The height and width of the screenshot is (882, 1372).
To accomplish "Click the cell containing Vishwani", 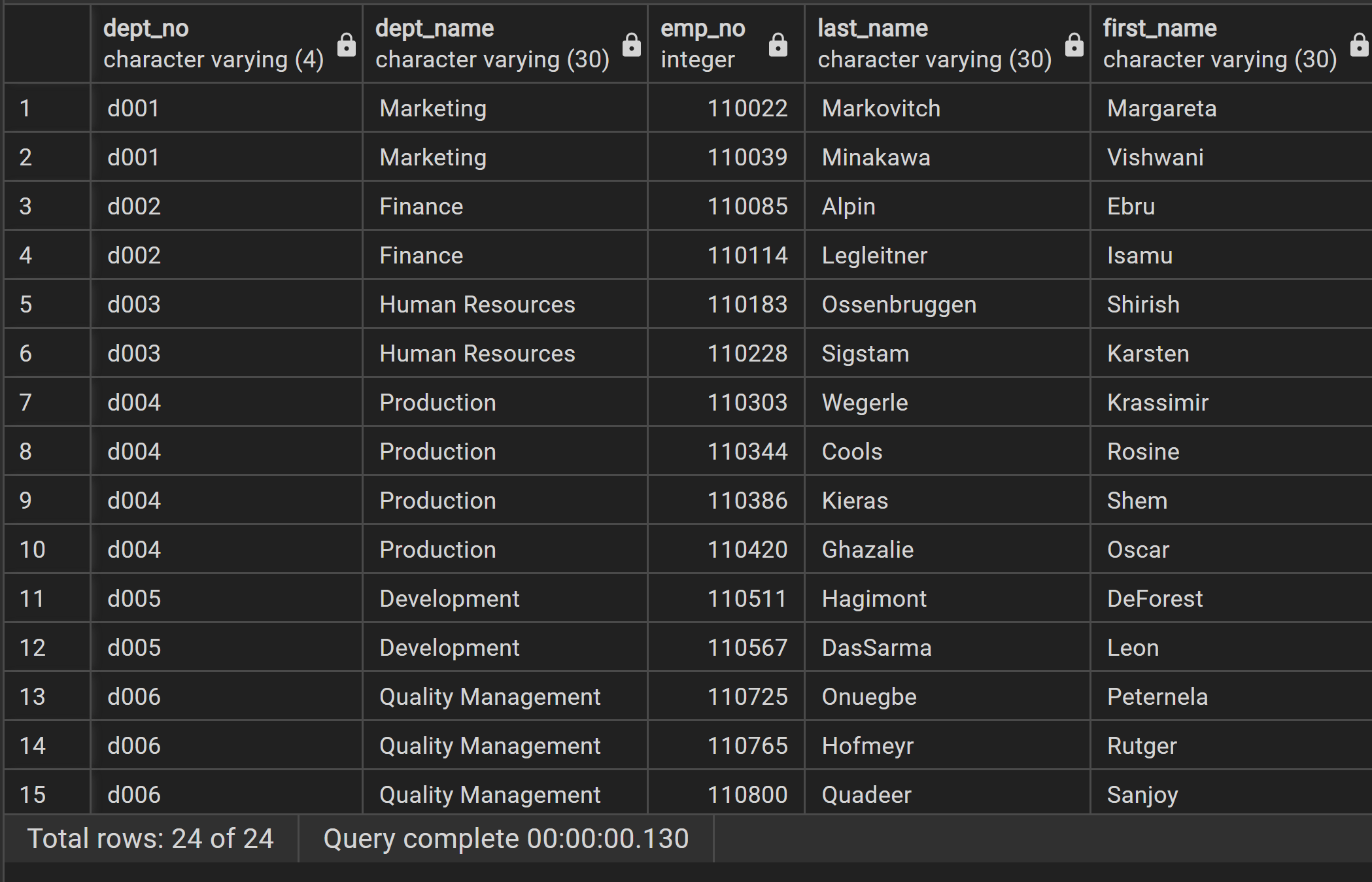I will (x=1231, y=157).
